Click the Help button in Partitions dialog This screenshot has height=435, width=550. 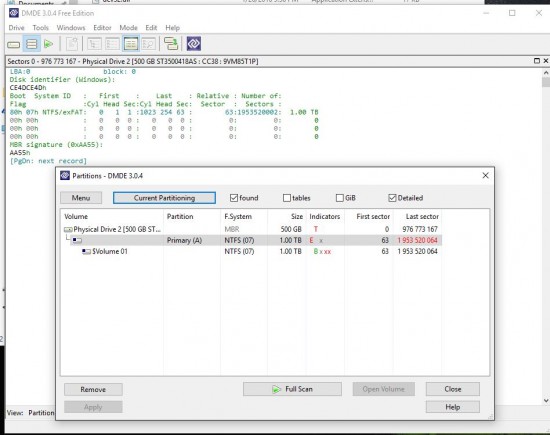coord(453,407)
